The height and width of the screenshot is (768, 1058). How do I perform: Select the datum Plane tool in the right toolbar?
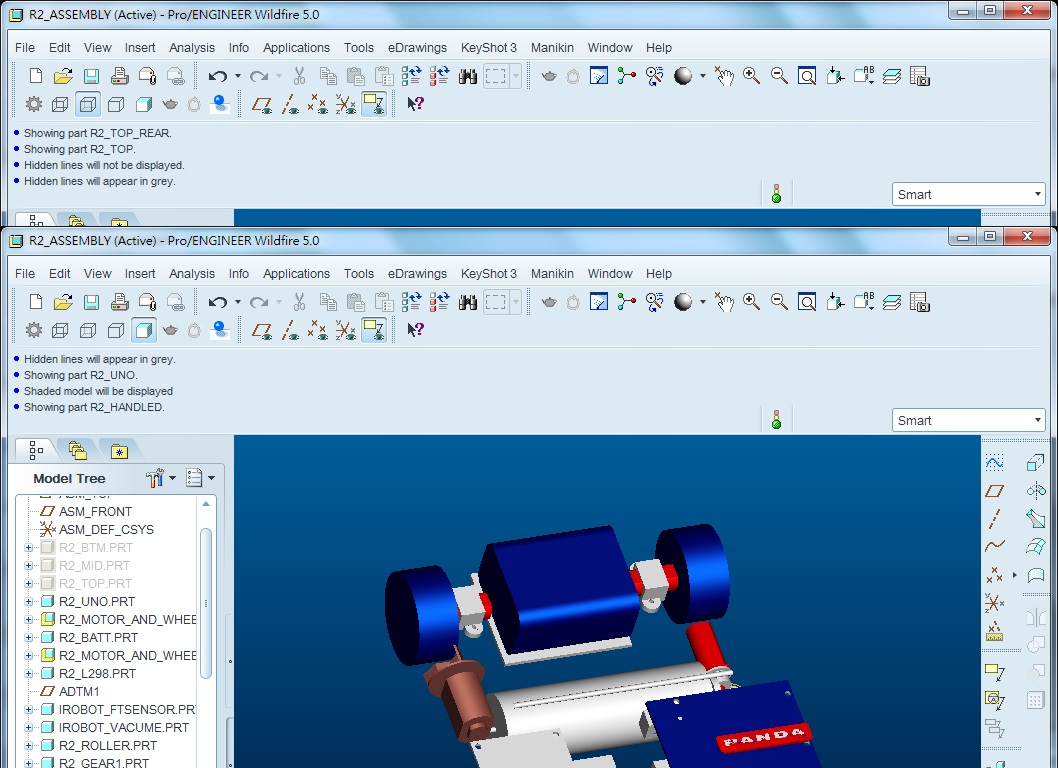[994, 491]
